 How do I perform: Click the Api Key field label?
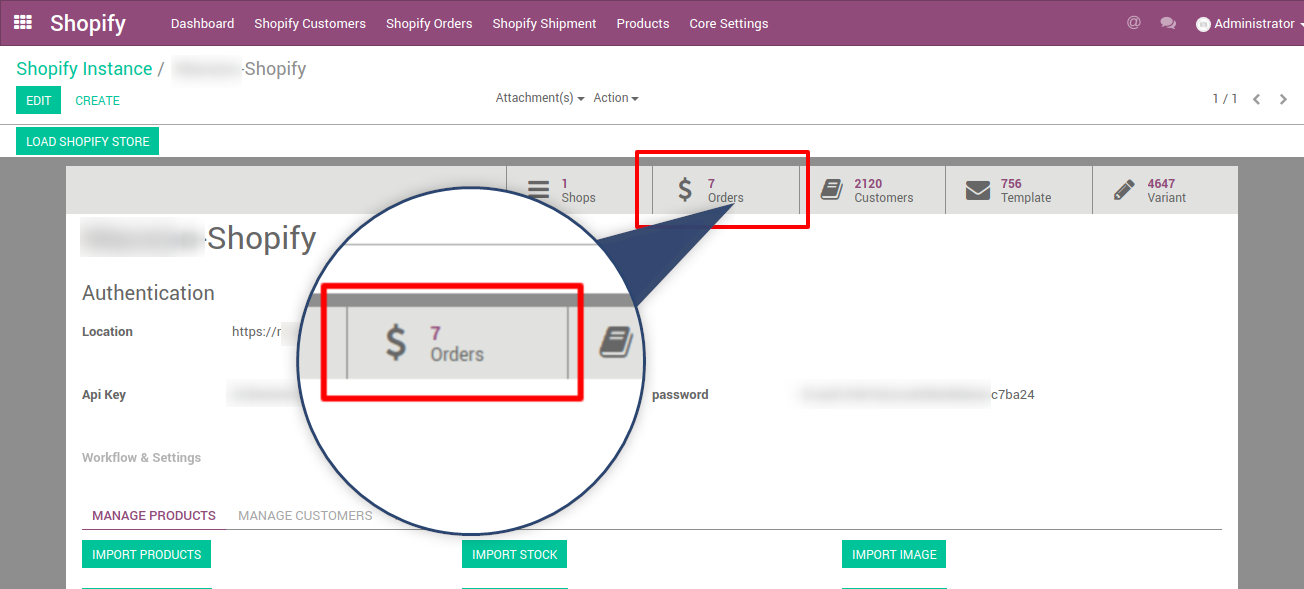pos(104,395)
